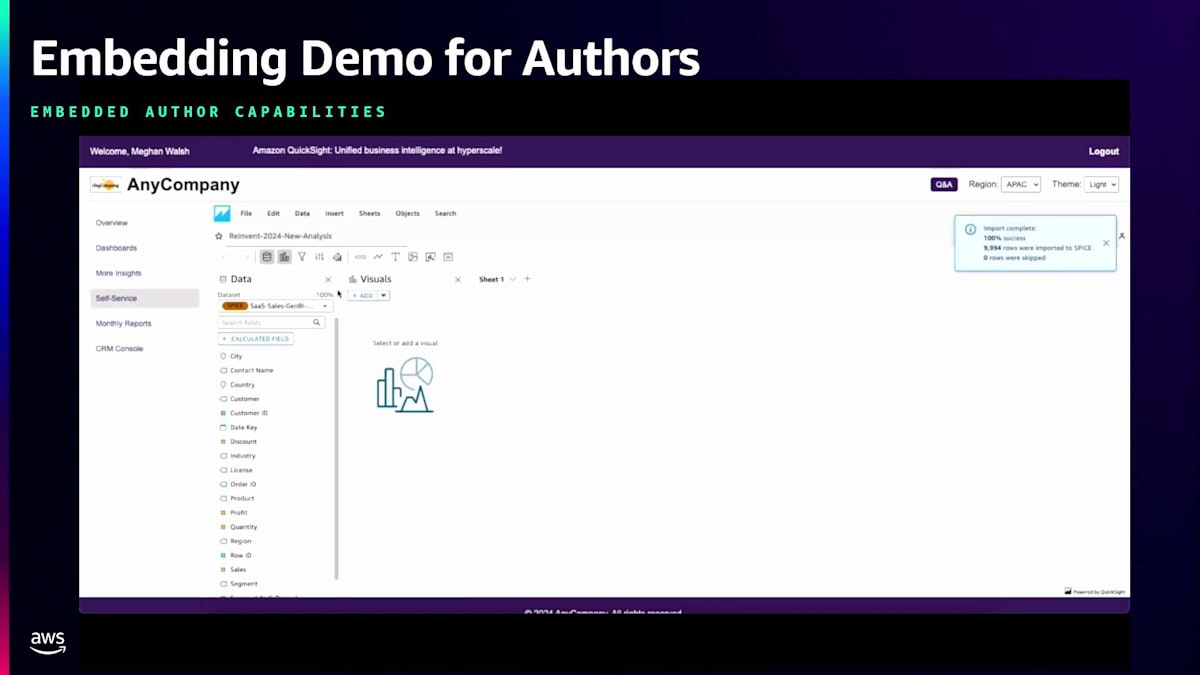Click the user icon beside notification
Image resolution: width=1200 pixels, height=675 pixels.
[x=1122, y=236]
